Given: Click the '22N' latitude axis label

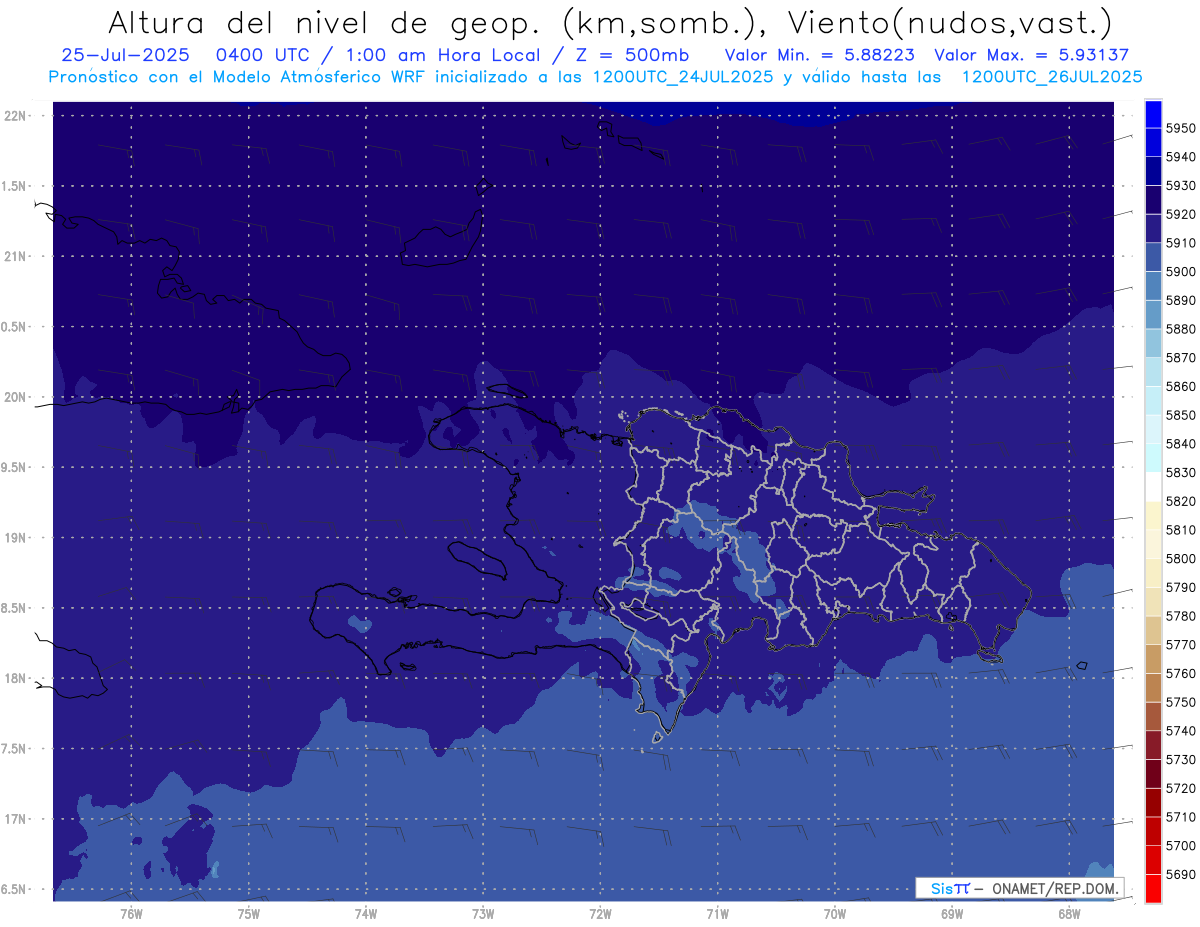Looking at the screenshot, I should point(17,116).
